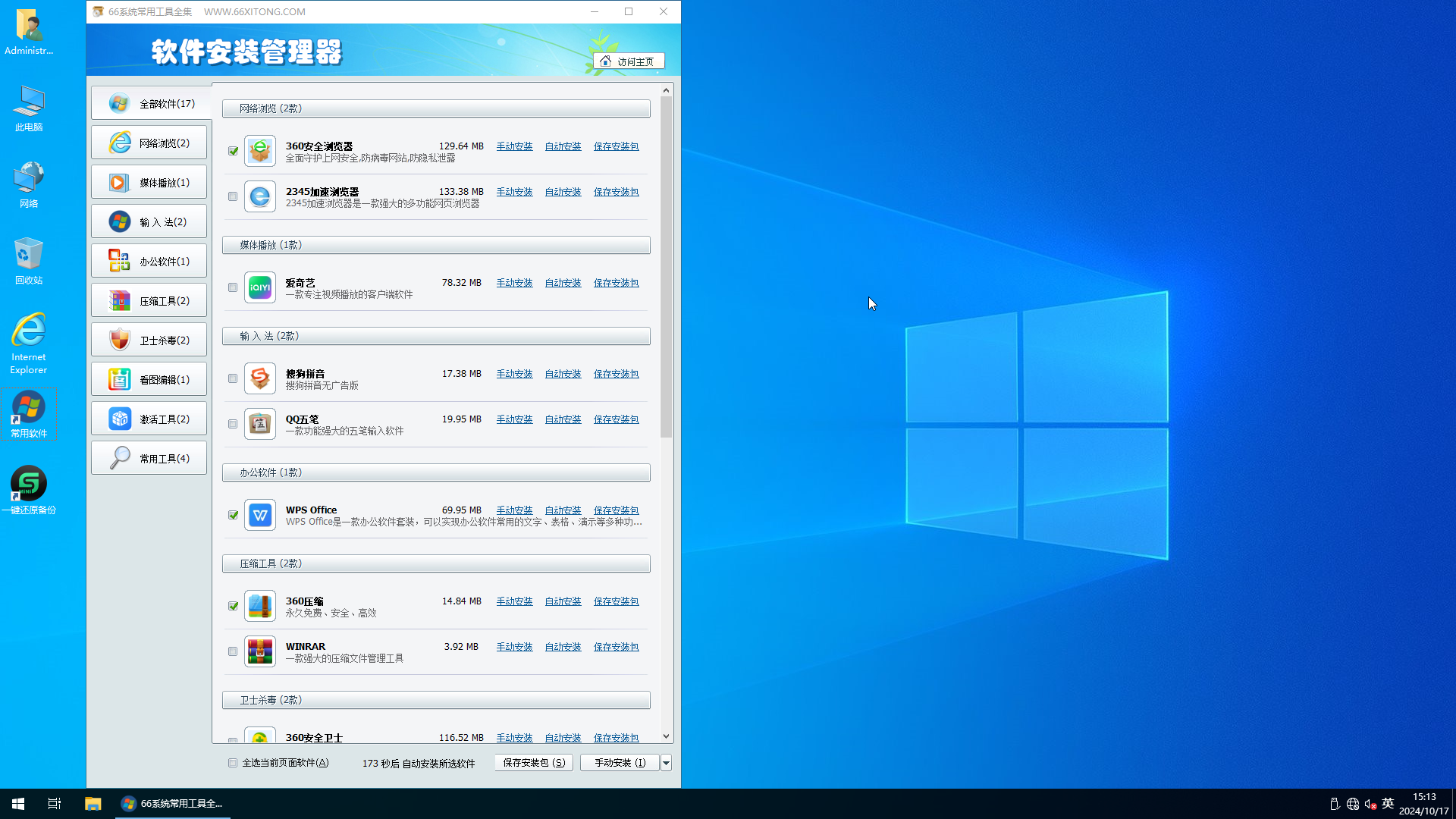Viewport: 1456px width, 819px height.
Task: Select Administrator folder desktop icon
Action: pyautogui.click(x=29, y=32)
